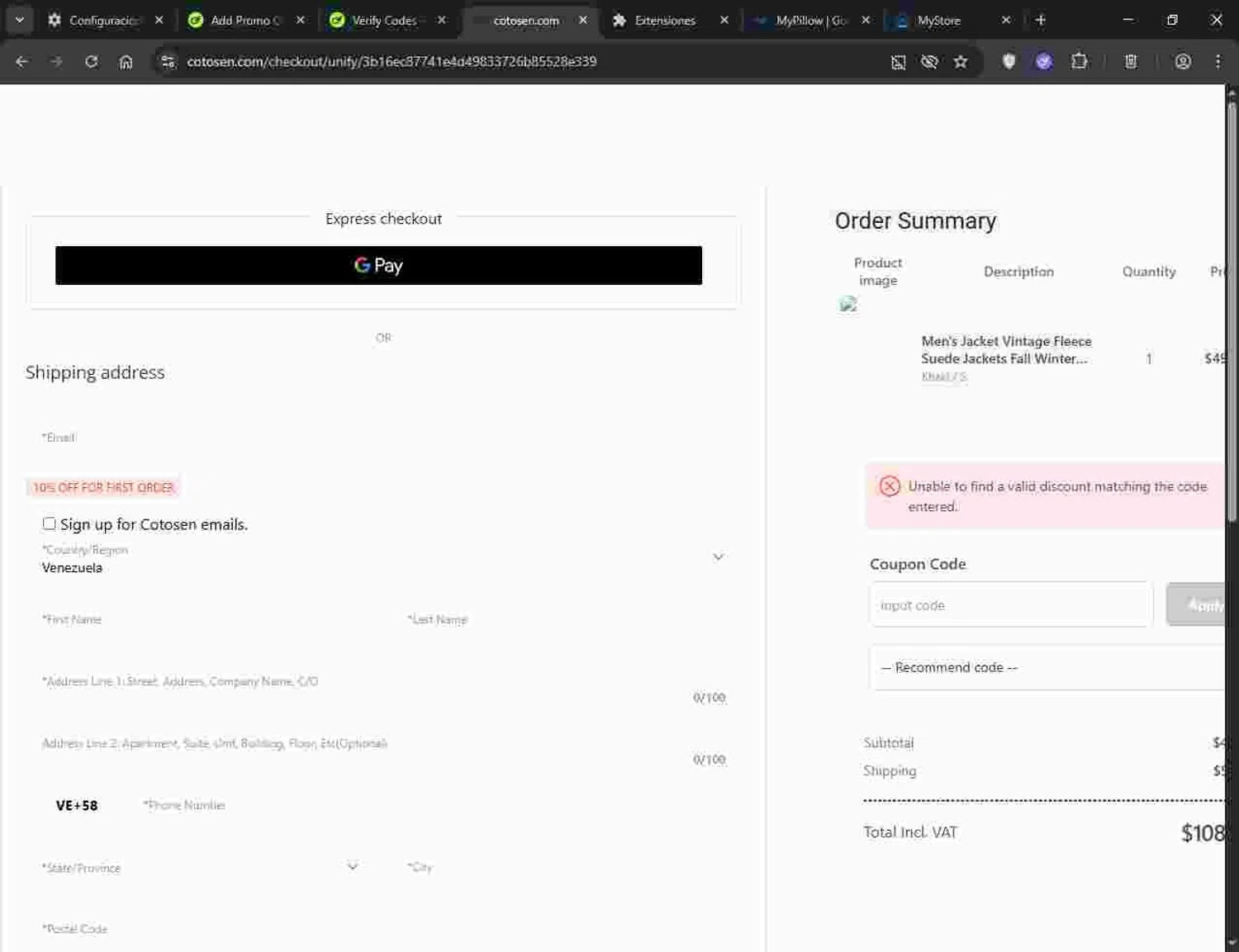This screenshot has height=952, width=1239.
Task: Open site information icon in address bar
Action: (168, 61)
